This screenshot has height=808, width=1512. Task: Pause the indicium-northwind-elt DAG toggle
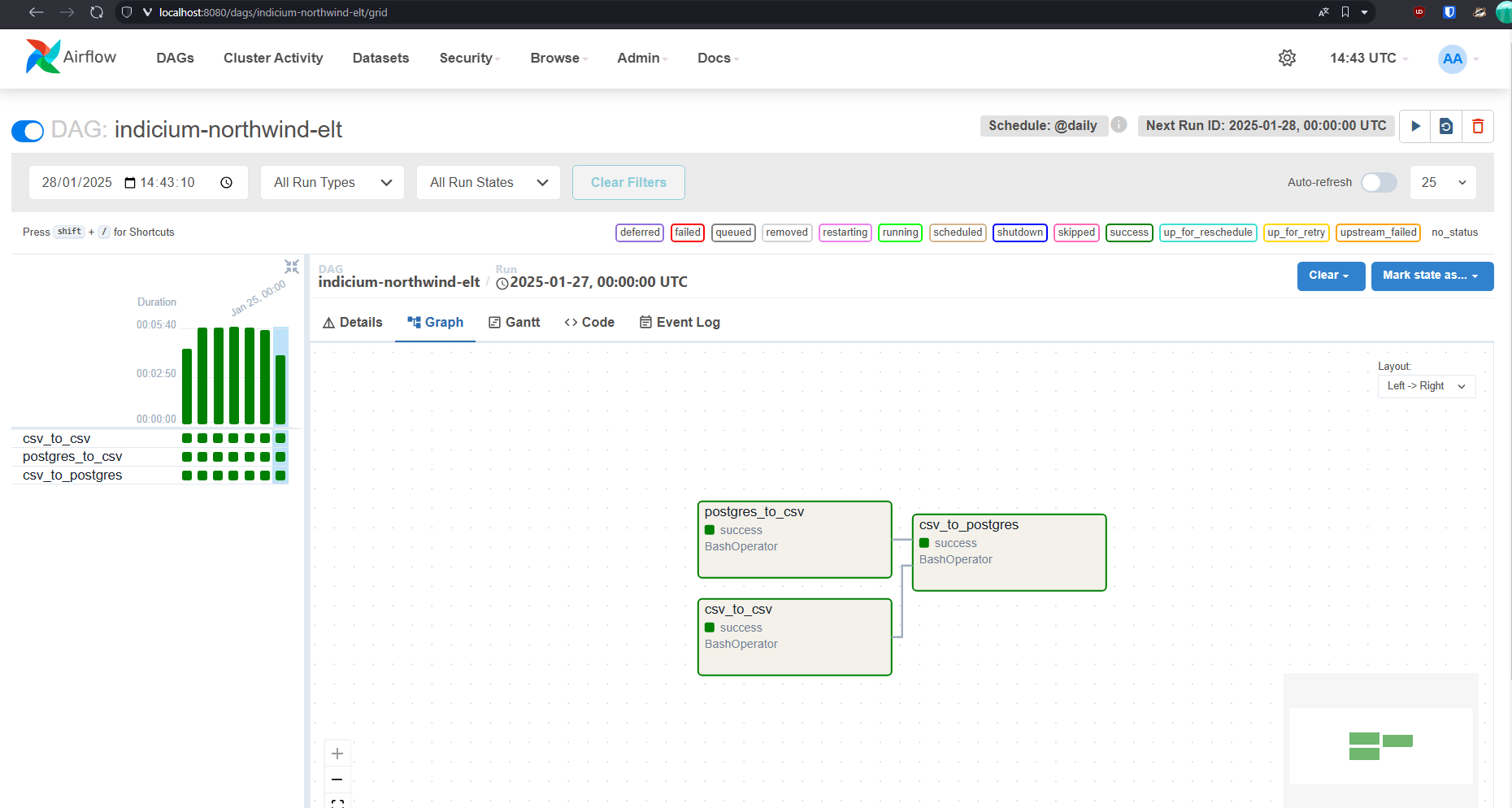28,131
